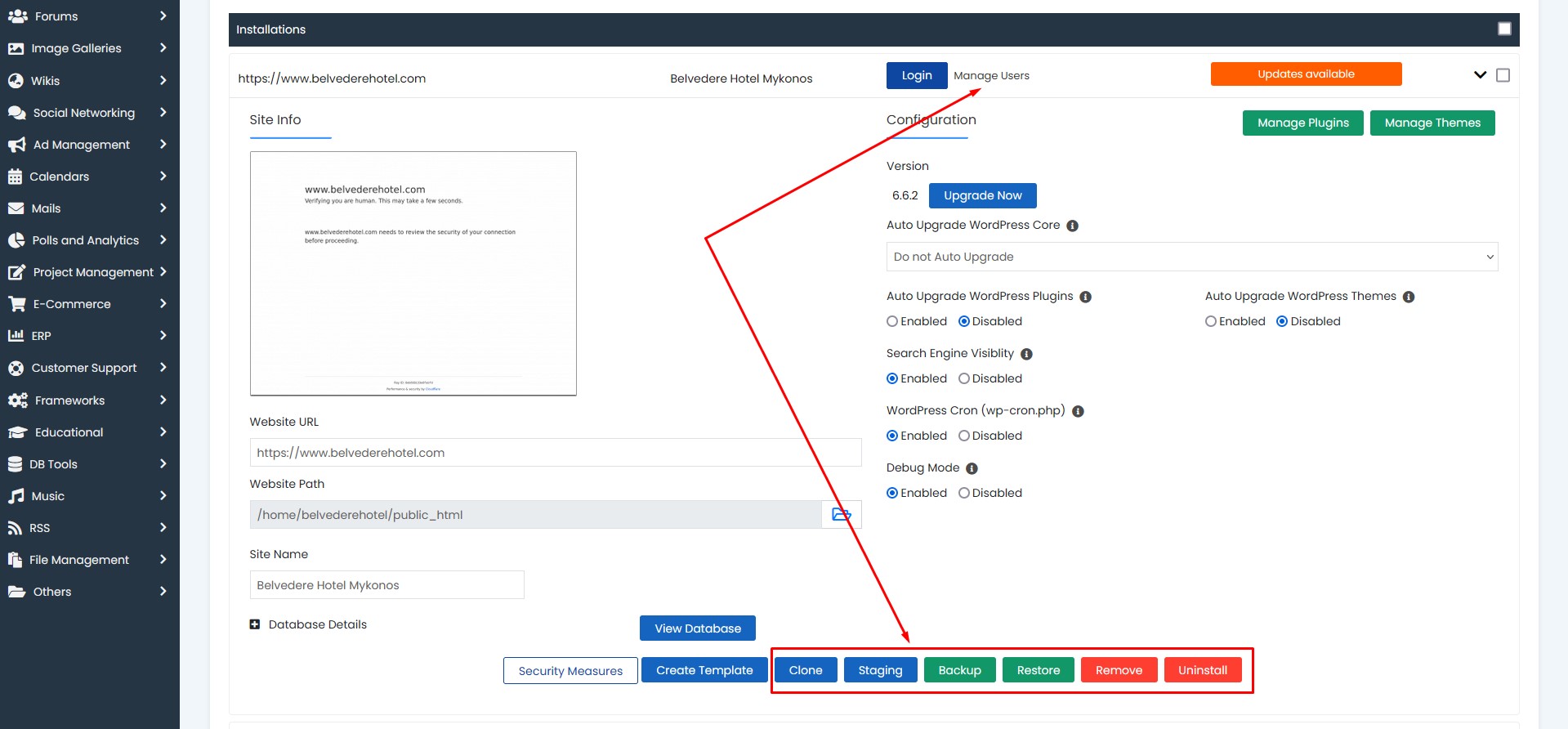
Task: Click the plus icon beside Database Details
Action: pos(255,624)
